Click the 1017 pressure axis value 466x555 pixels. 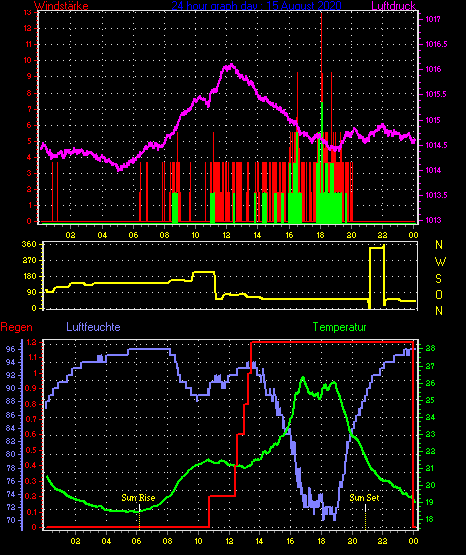click(x=433, y=19)
